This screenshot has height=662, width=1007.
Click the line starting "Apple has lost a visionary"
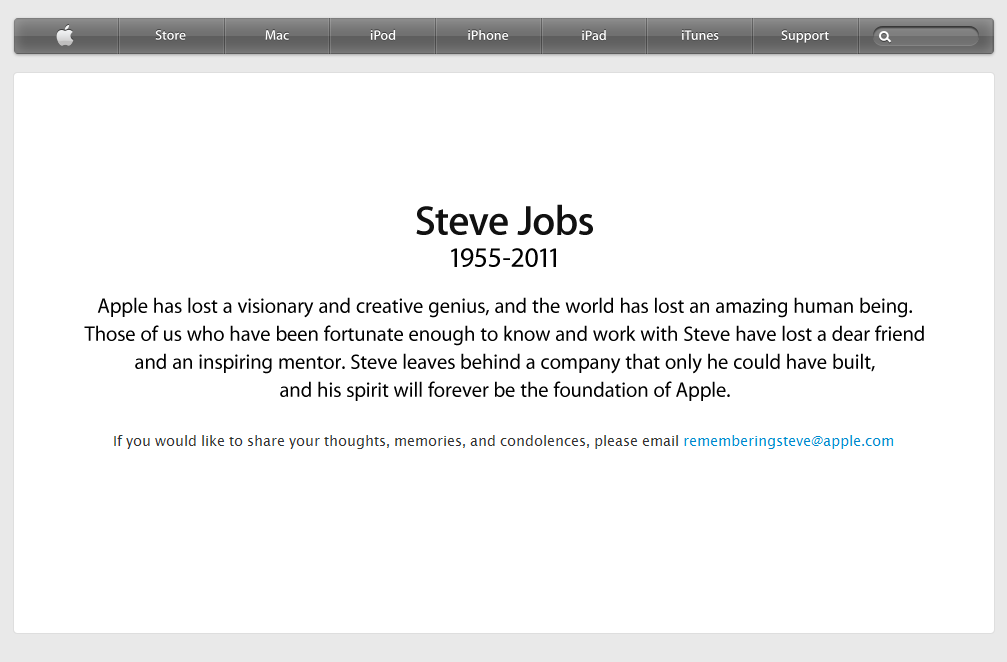[x=504, y=306]
